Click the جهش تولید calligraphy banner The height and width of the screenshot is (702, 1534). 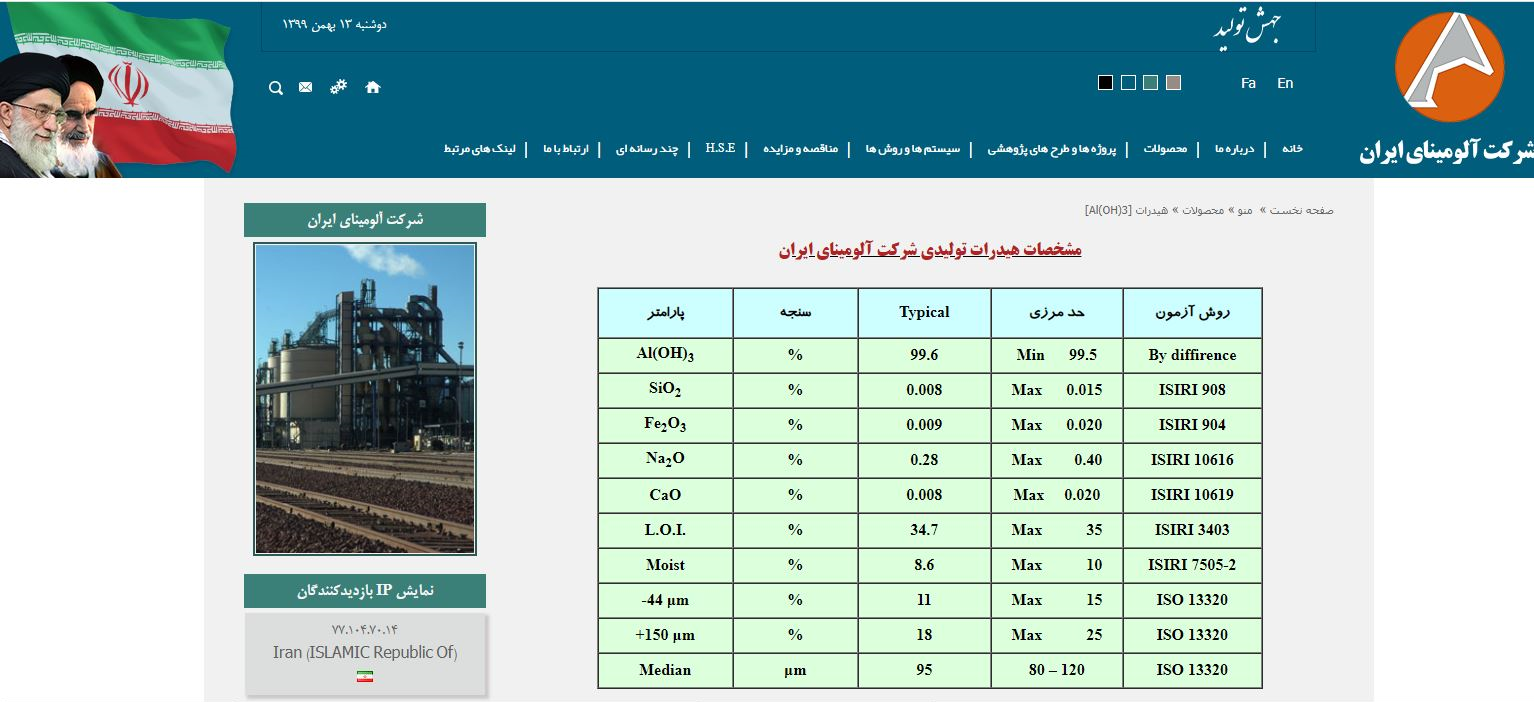1247,29
